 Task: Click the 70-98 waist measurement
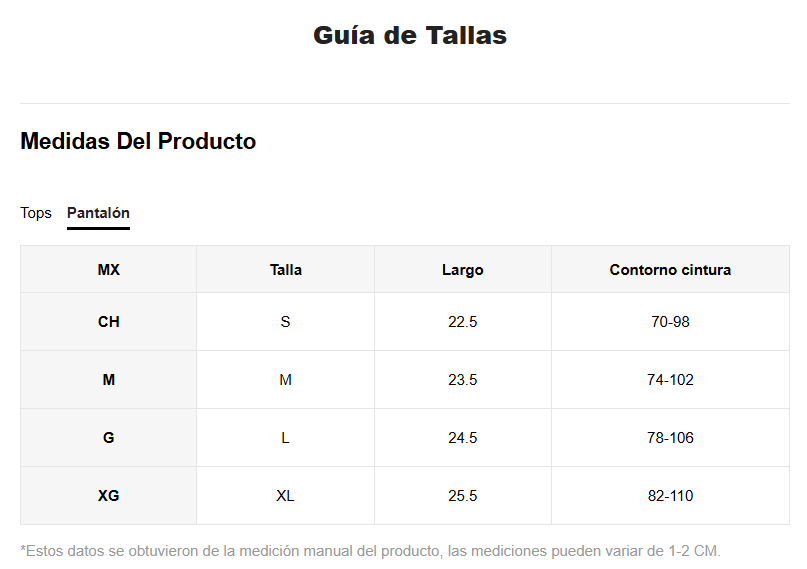(670, 322)
